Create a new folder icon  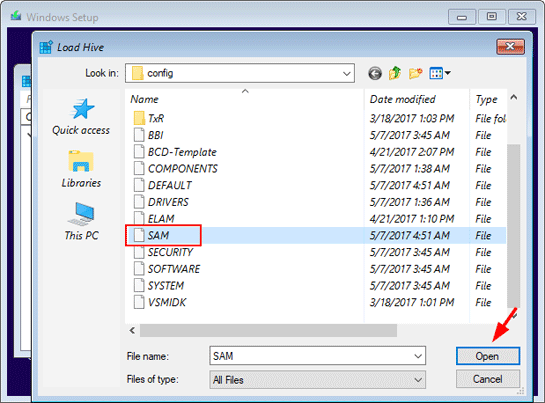(x=415, y=73)
